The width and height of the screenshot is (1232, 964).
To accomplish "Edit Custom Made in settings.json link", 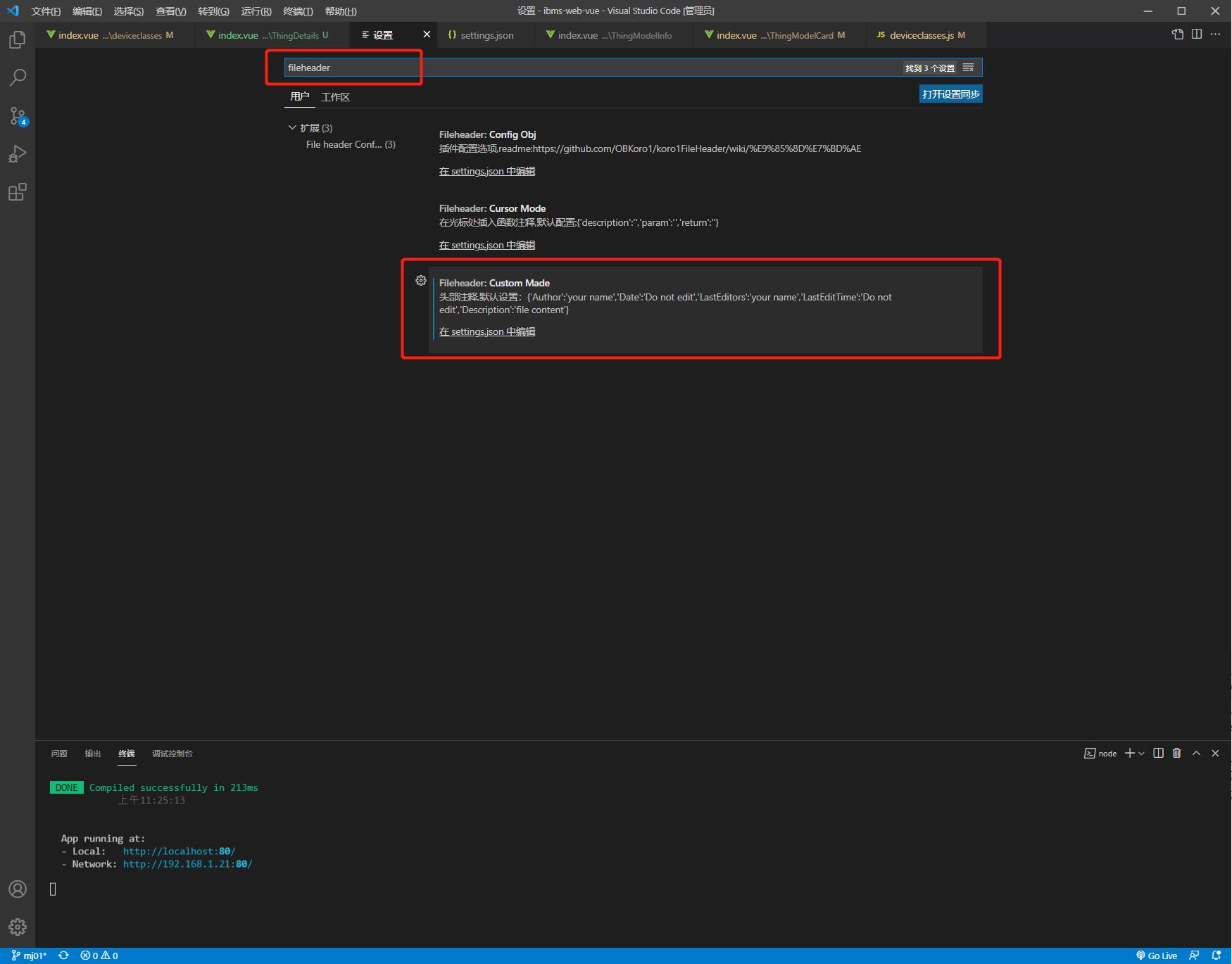I will [487, 331].
